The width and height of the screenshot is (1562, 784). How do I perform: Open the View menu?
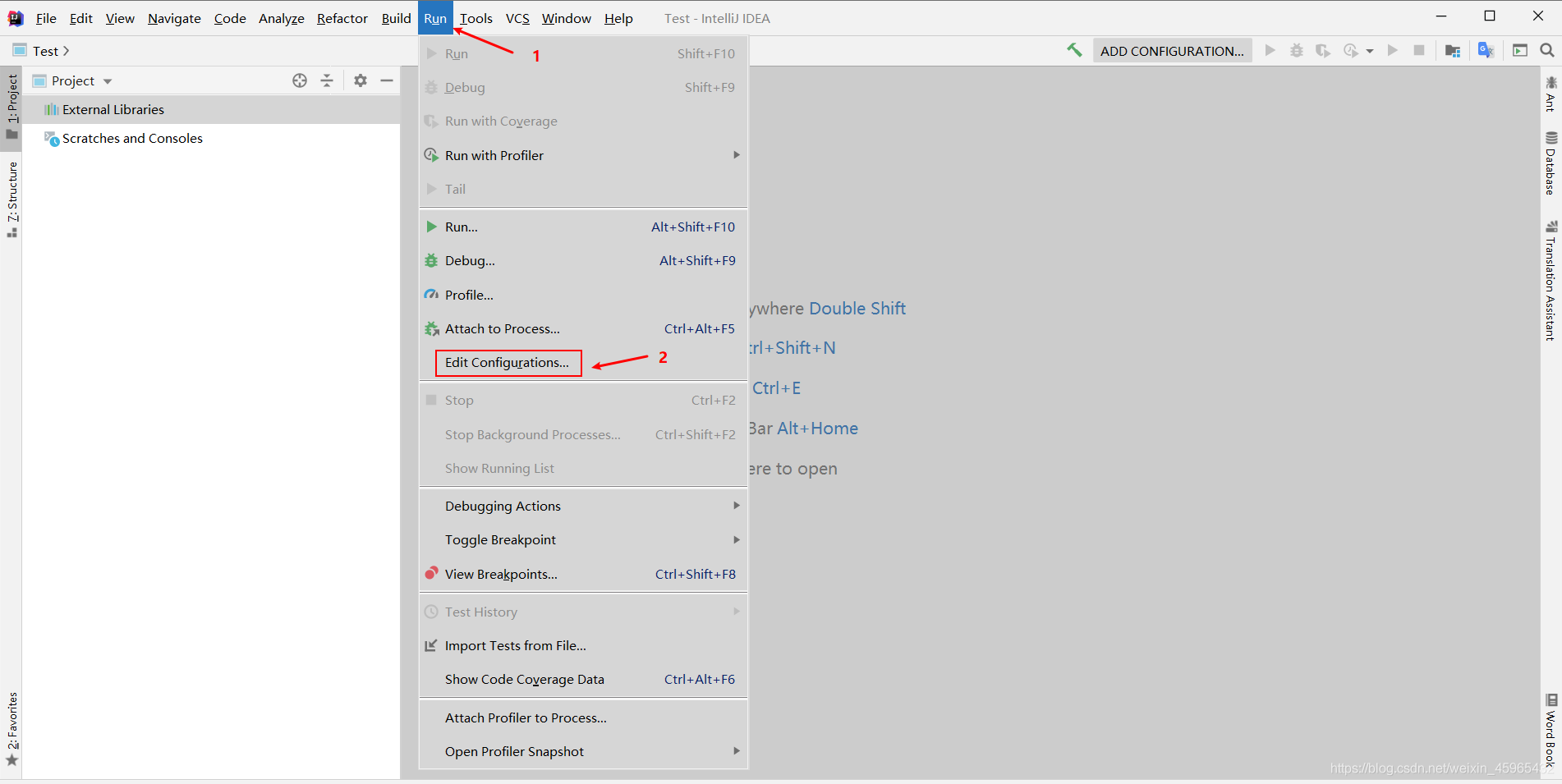coord(120,18)
